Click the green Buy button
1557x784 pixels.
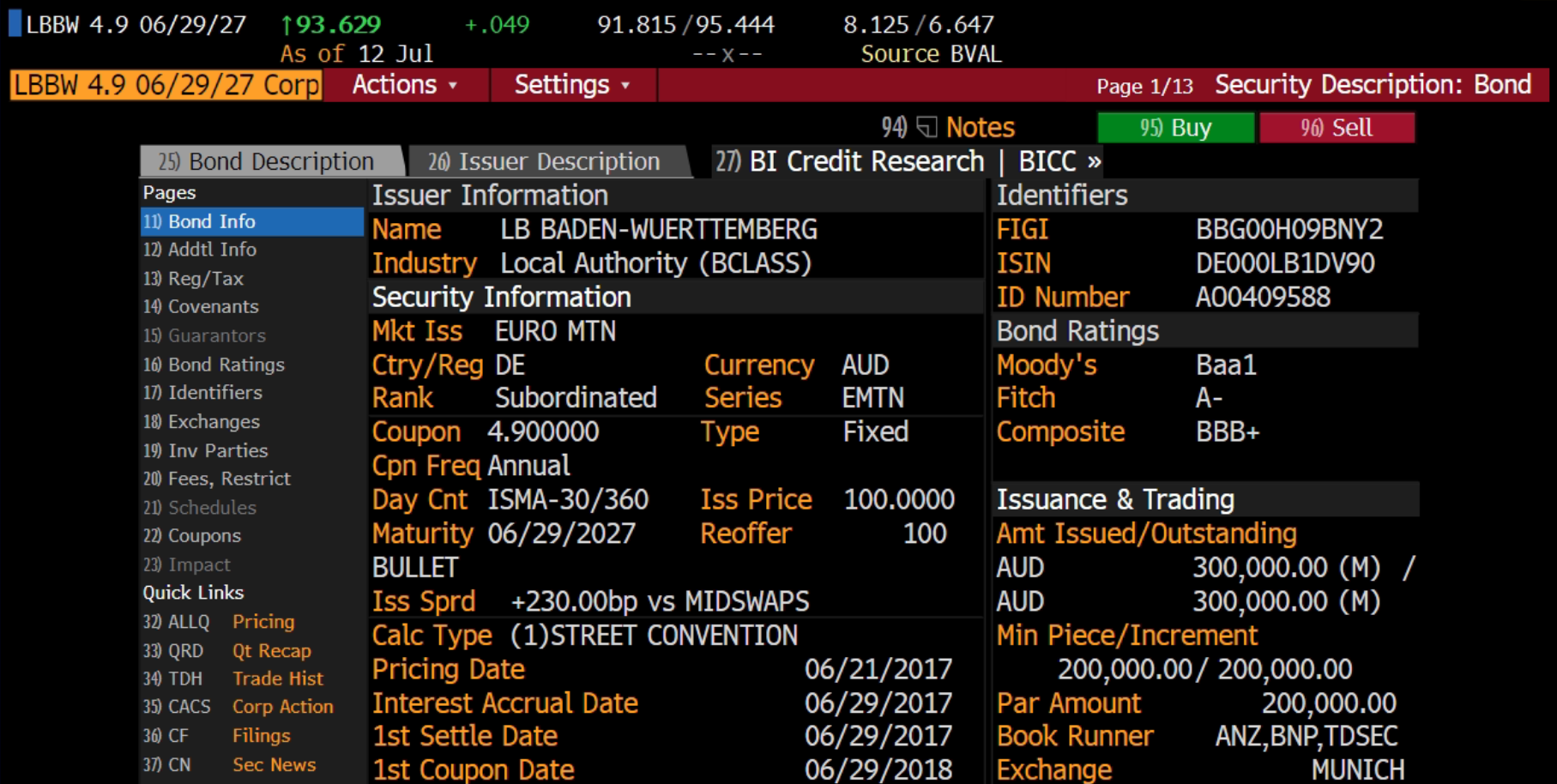pos(1175,128)
